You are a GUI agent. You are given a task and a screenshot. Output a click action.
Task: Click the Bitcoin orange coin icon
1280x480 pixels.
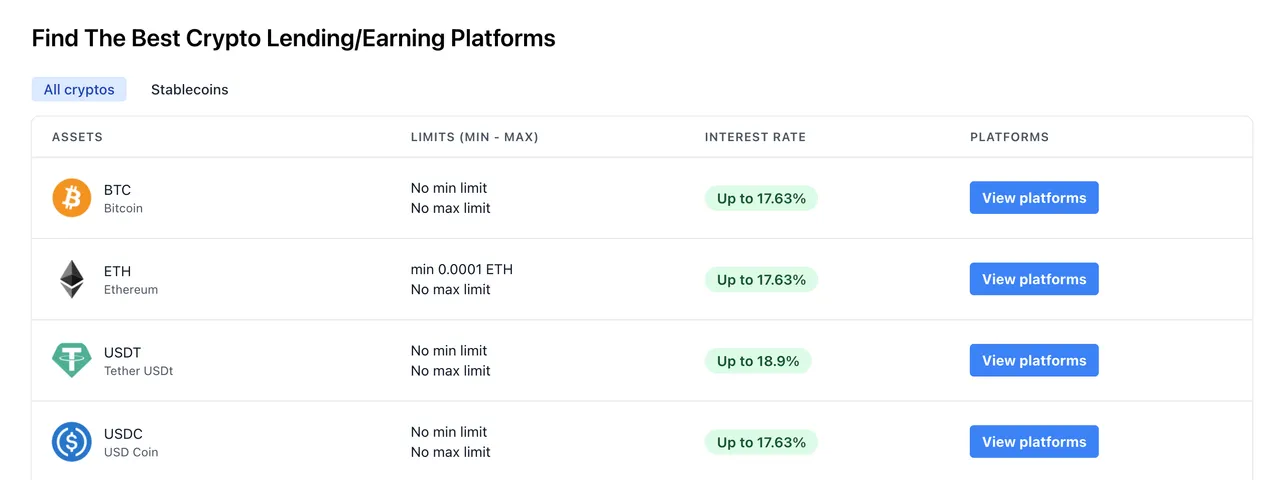click(72, 198)
